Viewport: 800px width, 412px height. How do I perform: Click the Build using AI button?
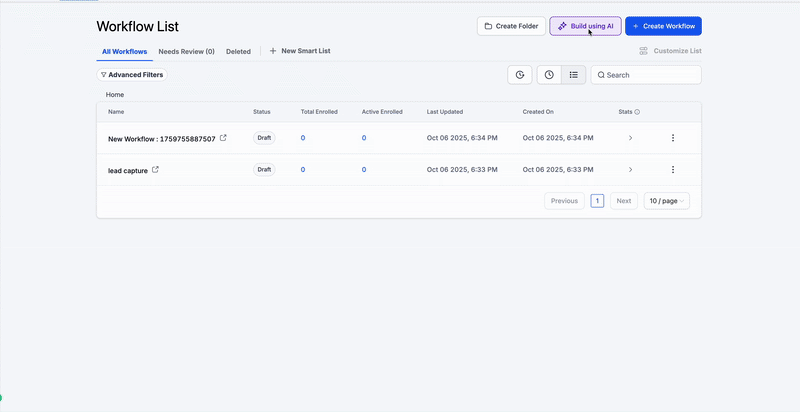(585, 26)
